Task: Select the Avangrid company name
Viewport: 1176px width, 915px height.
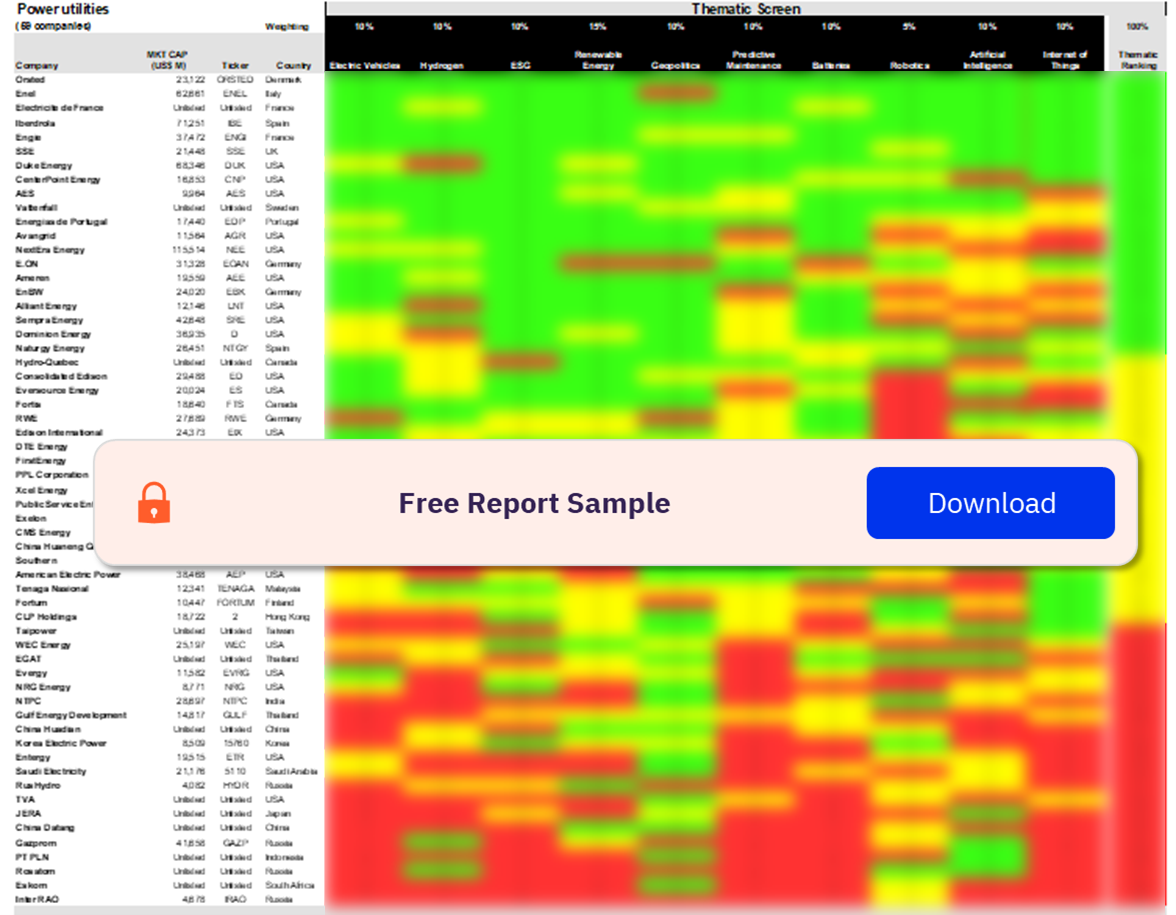Action: [x=36, y=236]
